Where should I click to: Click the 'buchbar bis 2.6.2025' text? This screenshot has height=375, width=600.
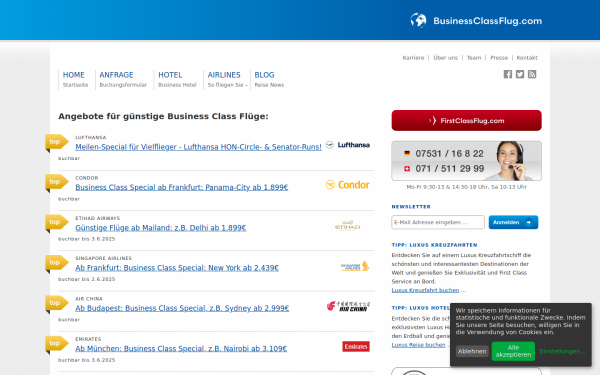pos(86,279)
